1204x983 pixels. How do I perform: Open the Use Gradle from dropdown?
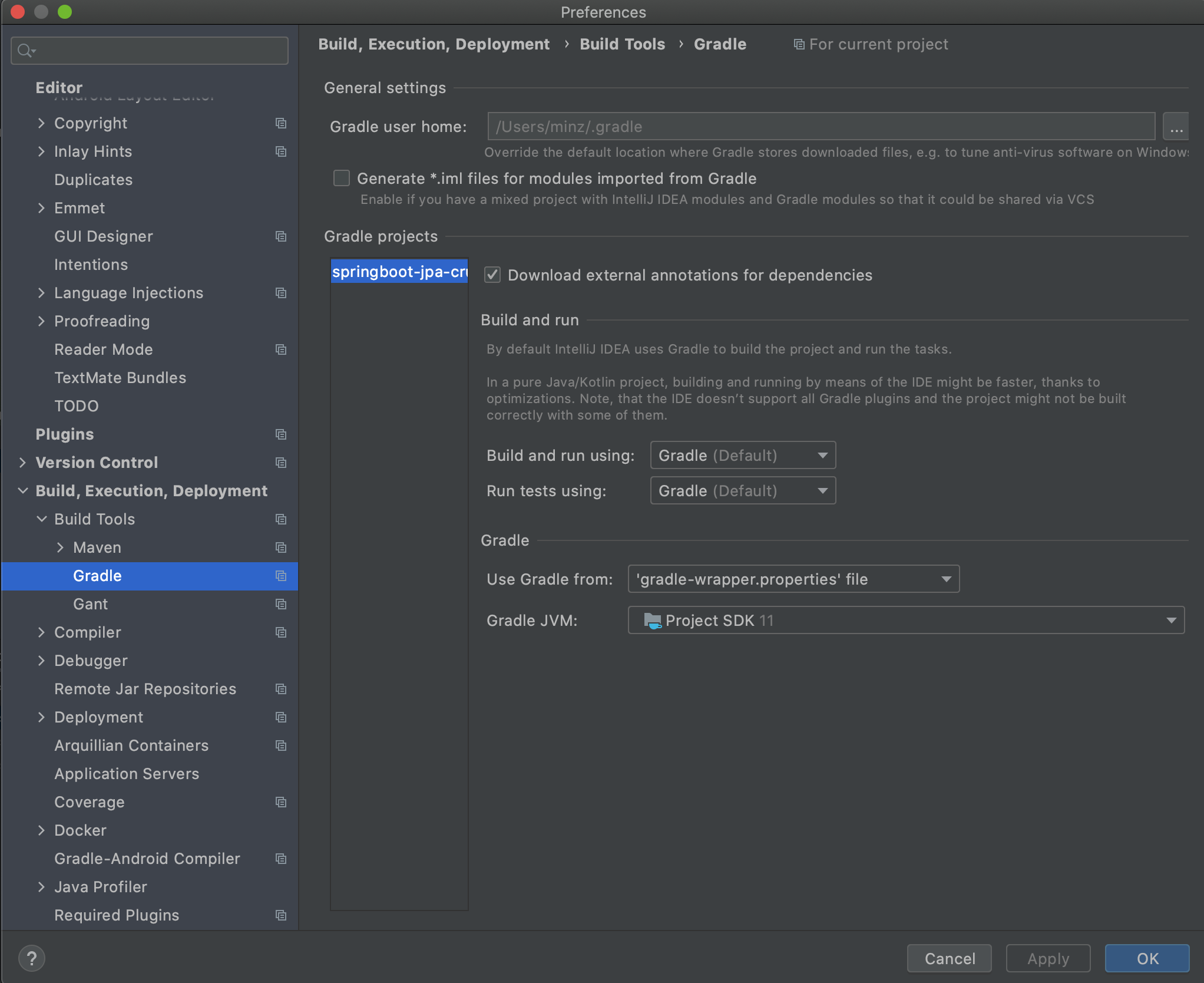[x=793, y=579]
